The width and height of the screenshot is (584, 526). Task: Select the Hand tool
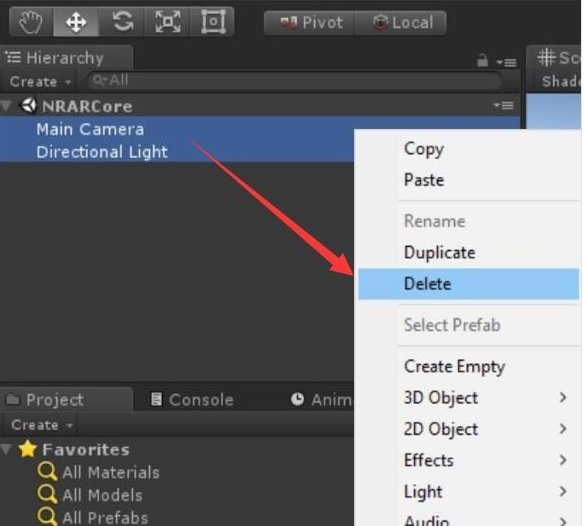point(31,22)
